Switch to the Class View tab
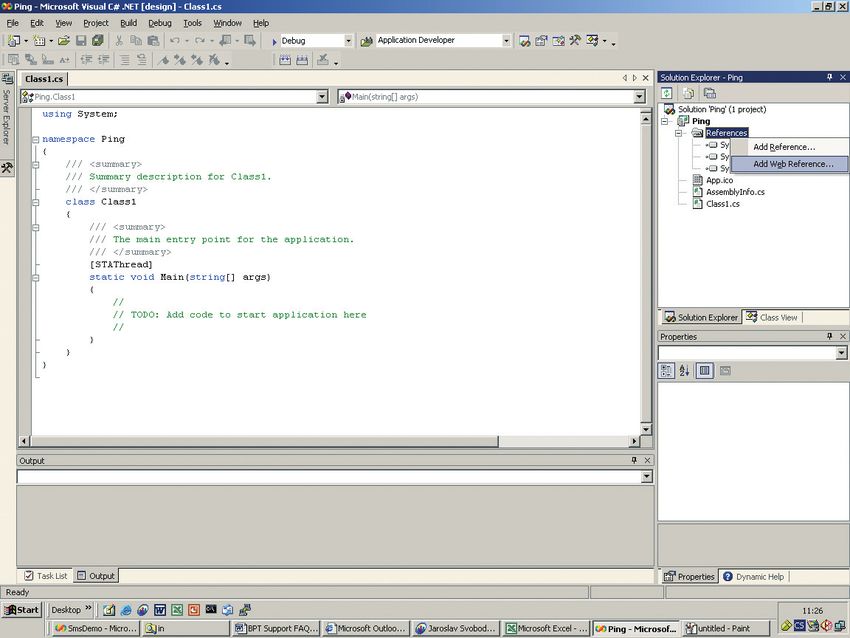This screenshot has width=850, height=638. point(772,318)
